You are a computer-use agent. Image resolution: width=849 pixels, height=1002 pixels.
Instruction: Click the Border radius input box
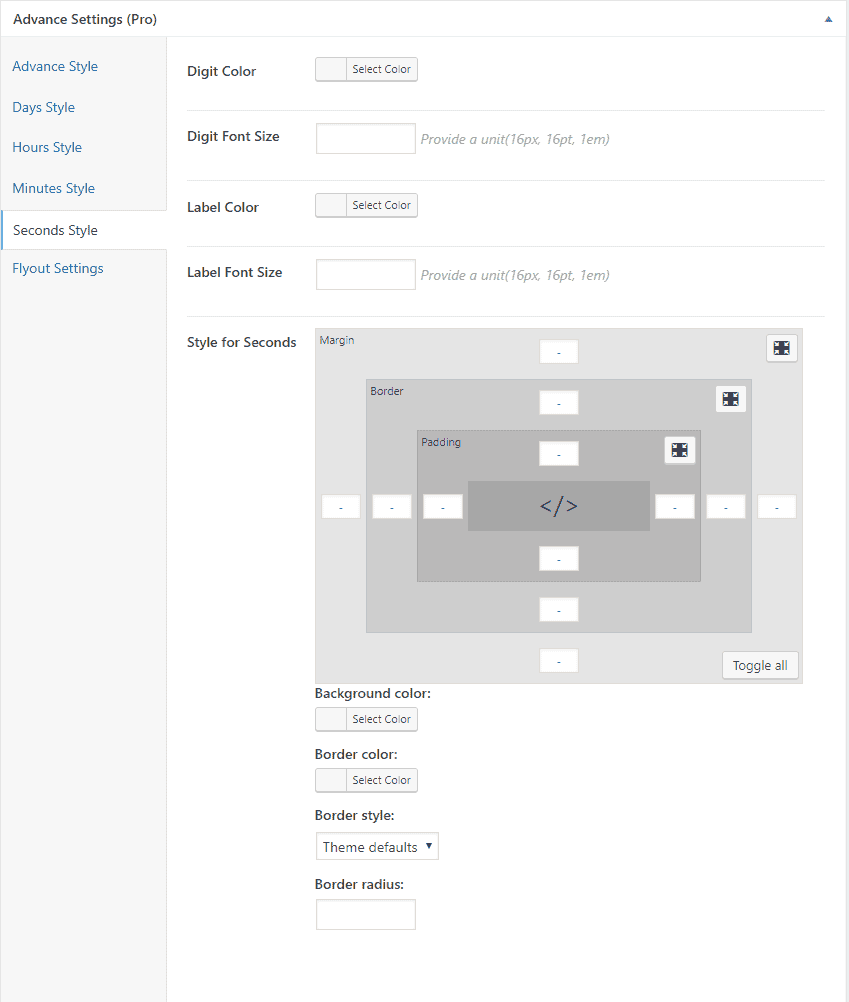point(365,914)
